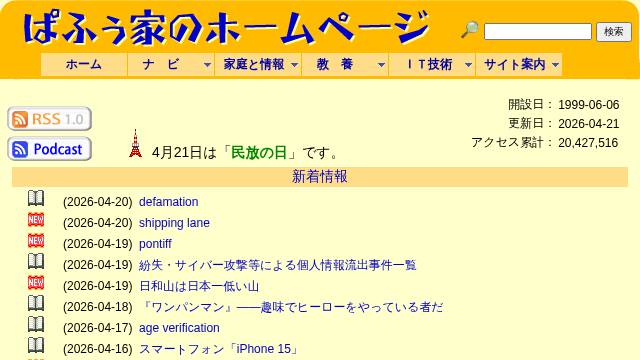This screenshot has height=360, width=640.
Task: Click the ぱふぅ家のホームページ site title logo
Action: coord(227,27)
